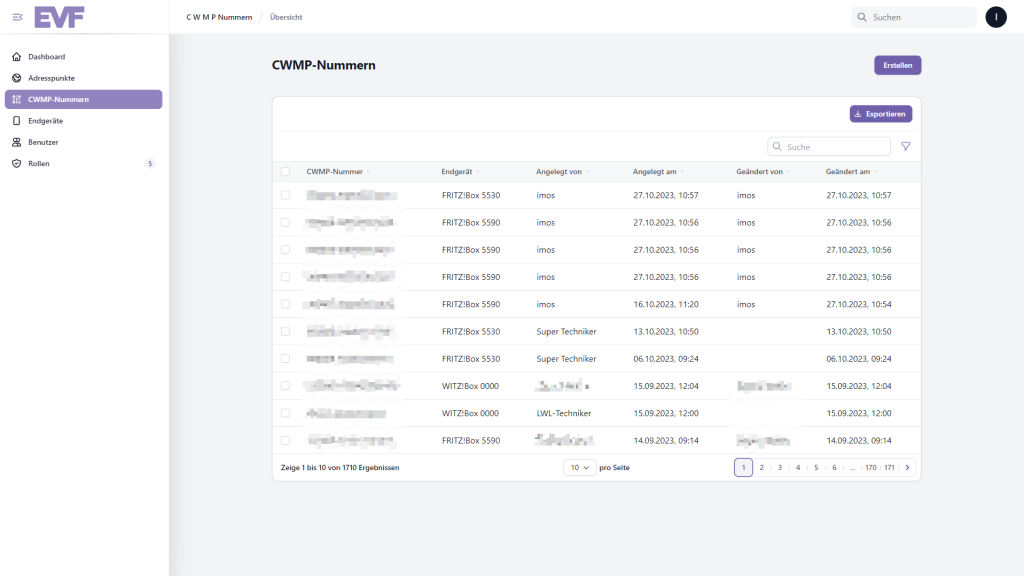This screenshot has width=1024, height=576.
Task: Click WITZ!Box 0000 in the 15.09.2023, 12:04 row
Action: point(470,386)
